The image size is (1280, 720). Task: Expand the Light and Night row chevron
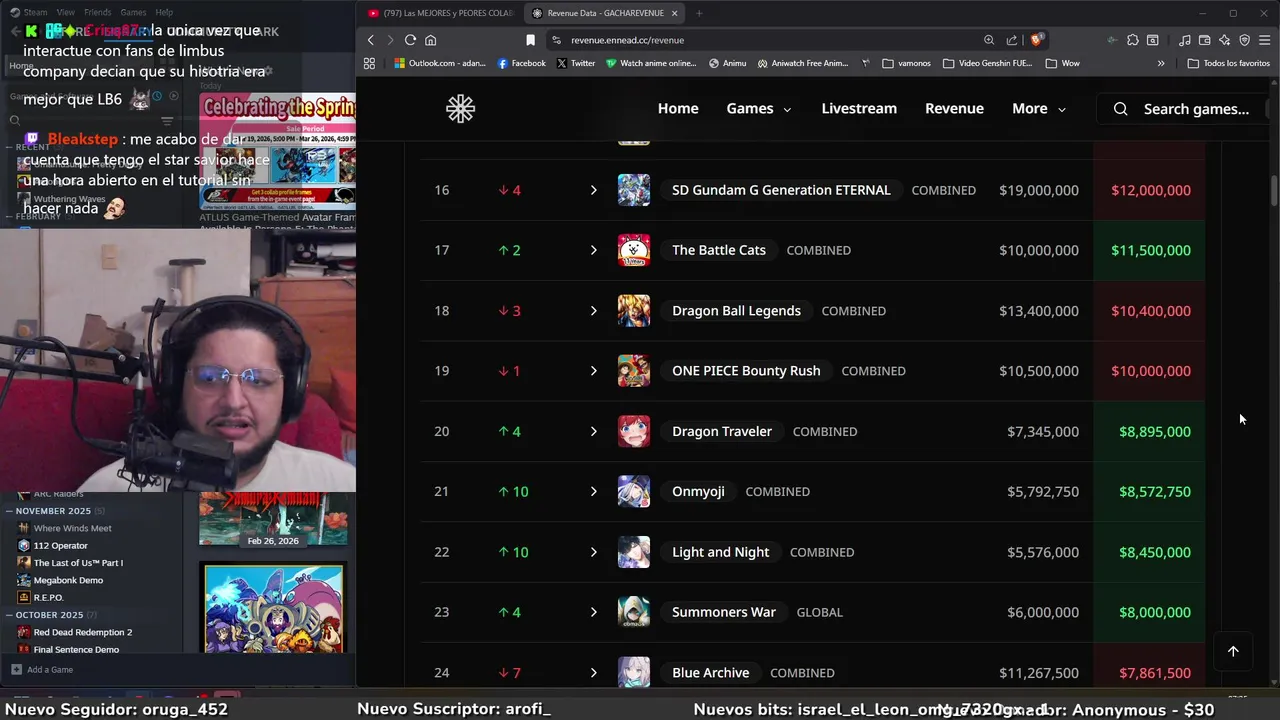[593, 552]
